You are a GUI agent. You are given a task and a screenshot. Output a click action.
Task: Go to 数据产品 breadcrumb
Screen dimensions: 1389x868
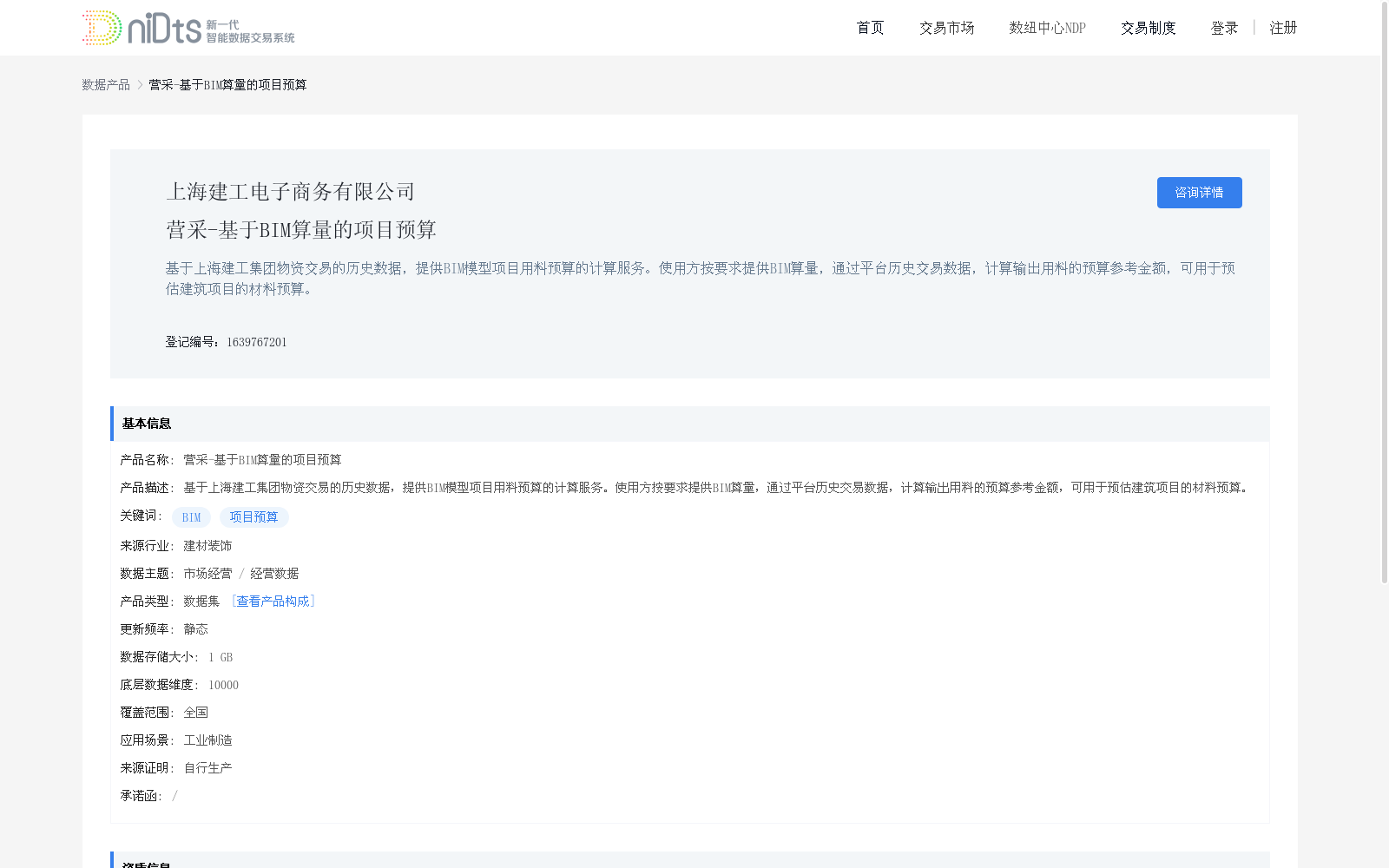click(x=106, y=84)
